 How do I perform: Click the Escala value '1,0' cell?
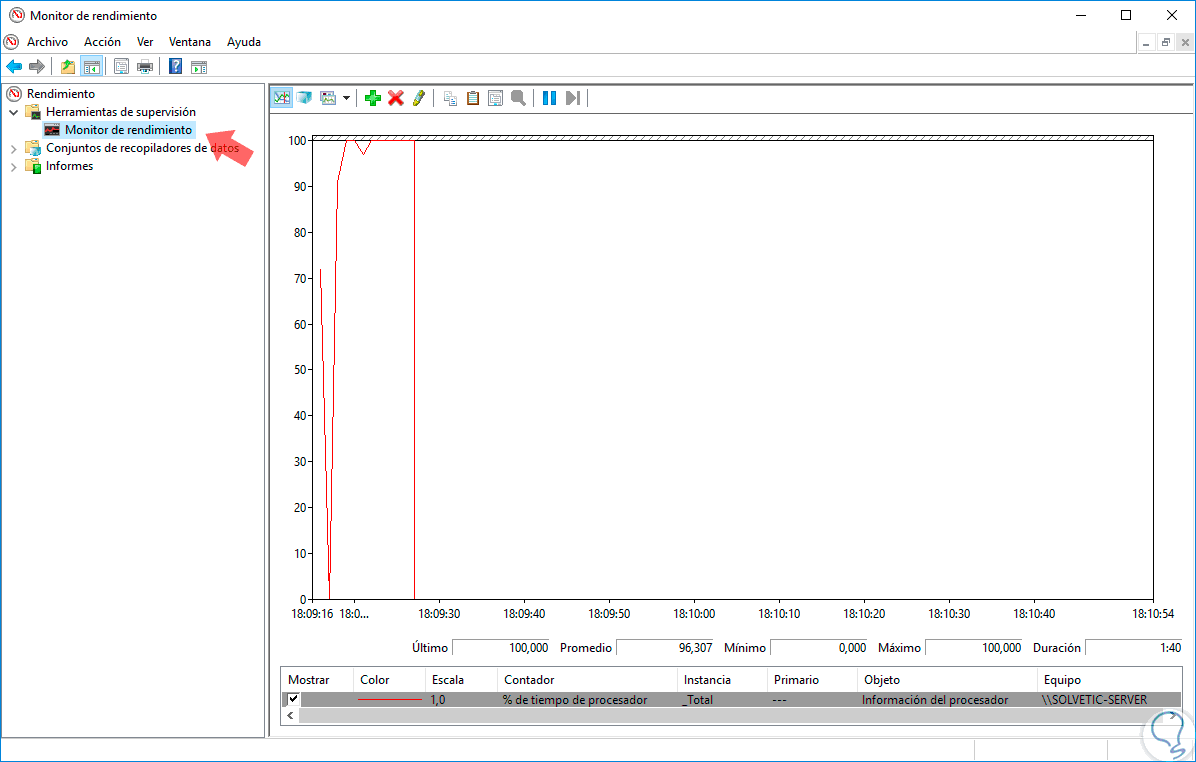[x=438, y=699]
